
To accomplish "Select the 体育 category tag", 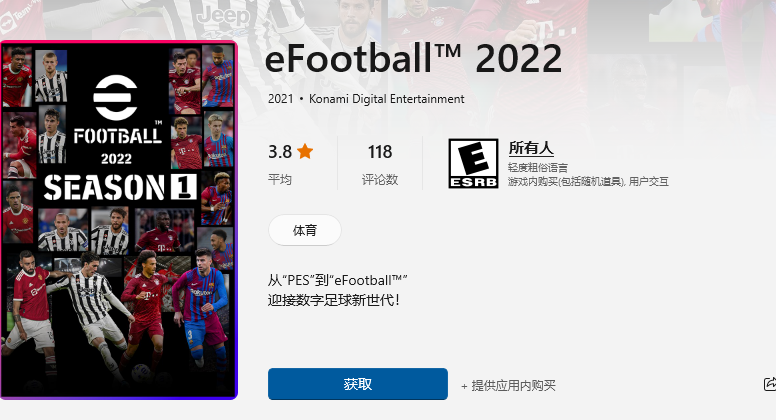I will point(305,230).
